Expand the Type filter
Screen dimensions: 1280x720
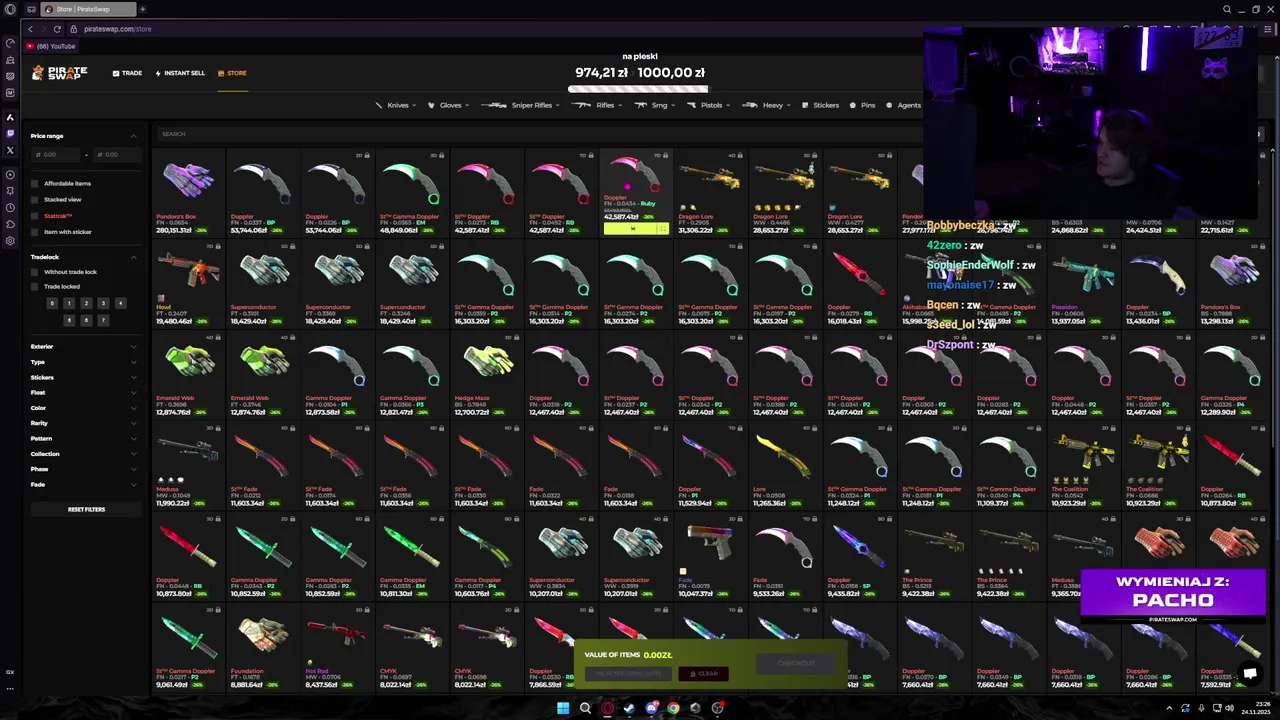85,362
